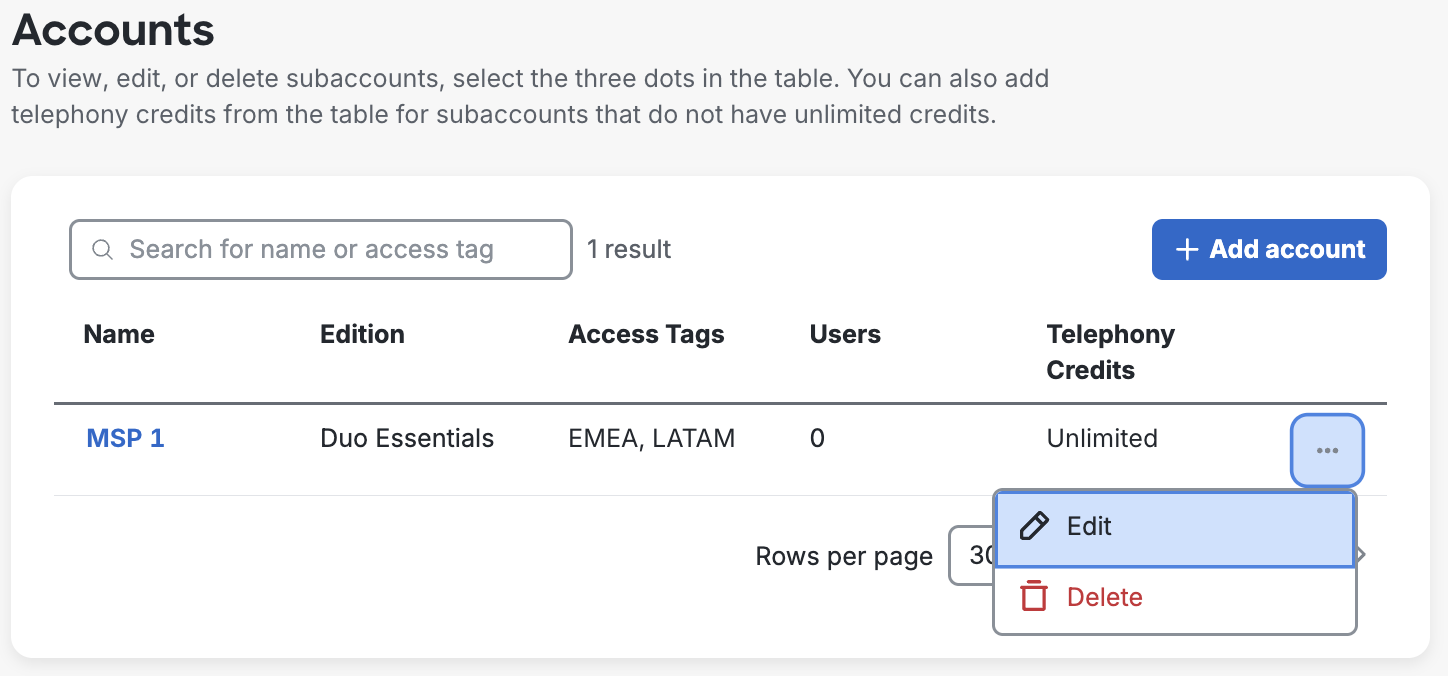Click the Duo Essentials edition cell
This screenshot has height=676, width=1448.
pyautogui.click(x=406, y=438)
